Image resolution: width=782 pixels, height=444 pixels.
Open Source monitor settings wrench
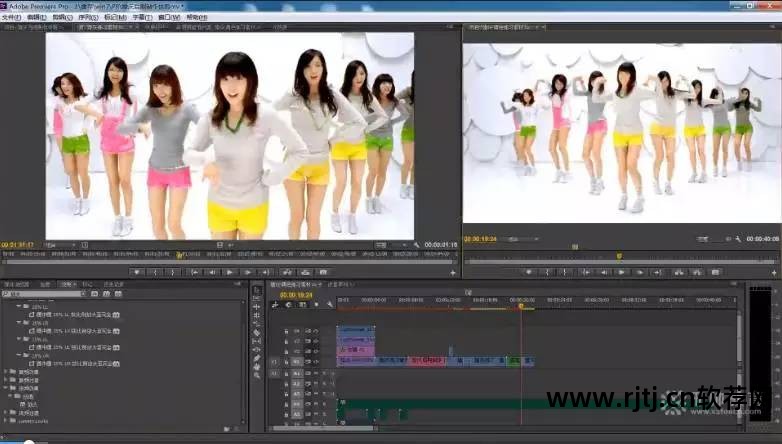[x=416, y=245]
